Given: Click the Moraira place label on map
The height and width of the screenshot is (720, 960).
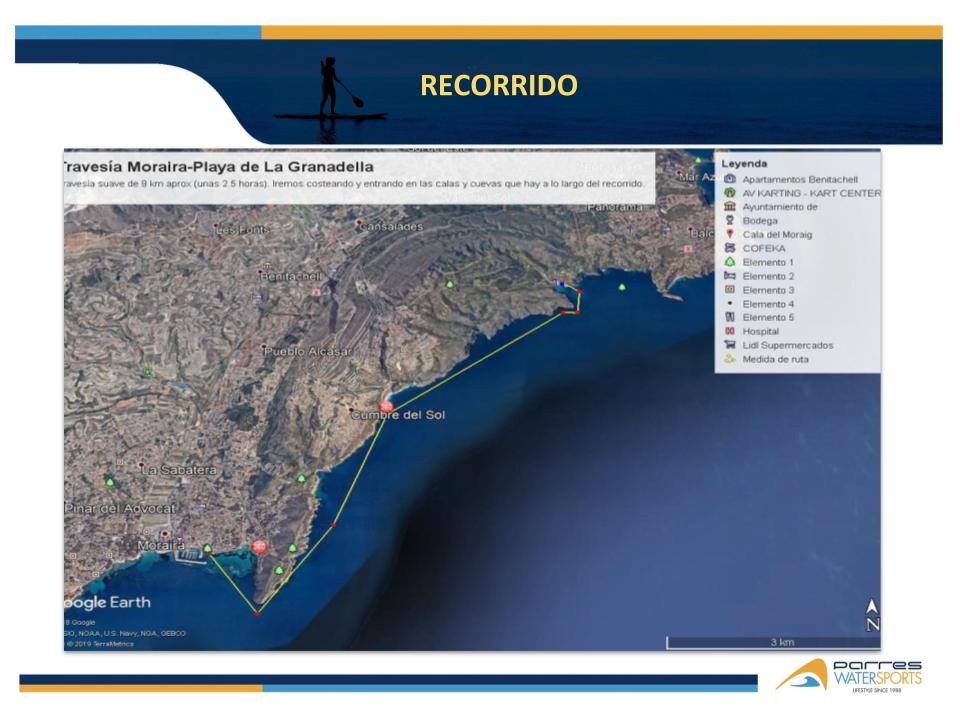Looking at the screenshot, I should 158,546.
